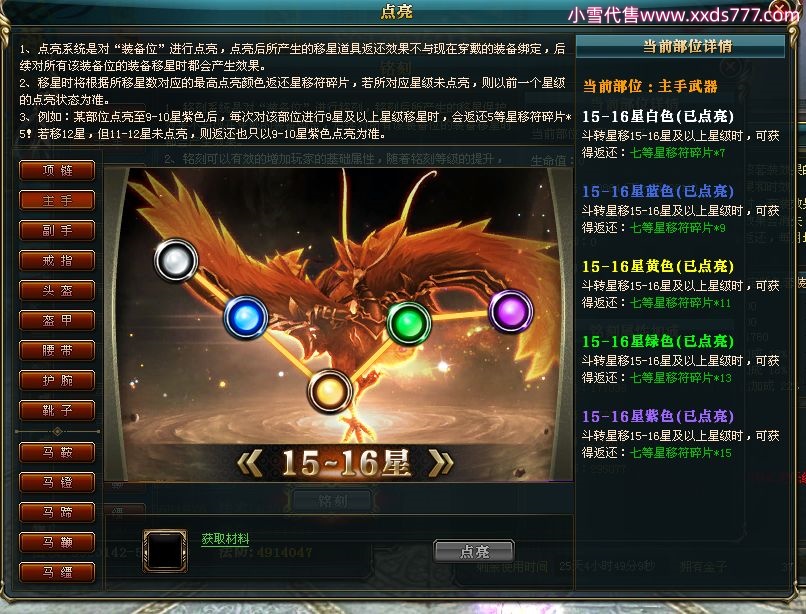This screenshot has height=614, width=806.
Task: Choose the 马鞍 mount slot
Action: (57, 453)
